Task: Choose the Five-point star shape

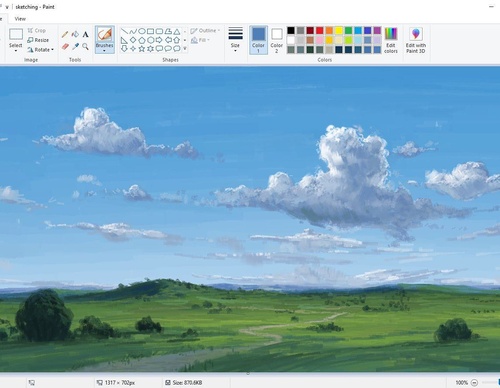Action: pyautogui.click(x=142, y=49)
